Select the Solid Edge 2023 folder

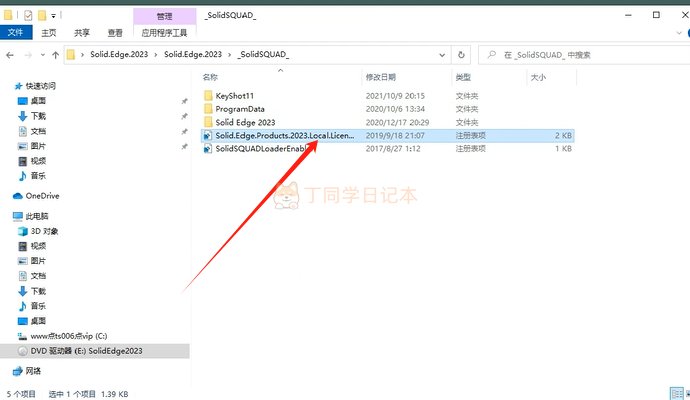click(245, 122)
